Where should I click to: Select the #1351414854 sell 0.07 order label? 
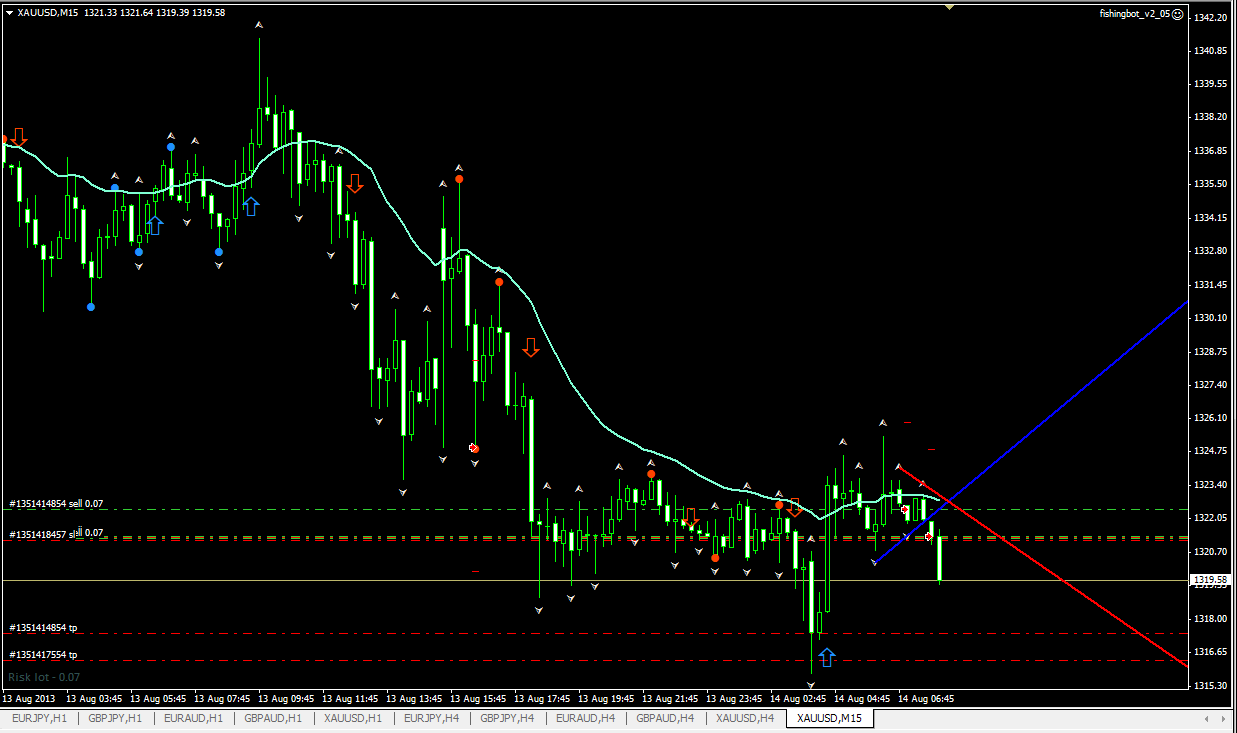point(56,504)
